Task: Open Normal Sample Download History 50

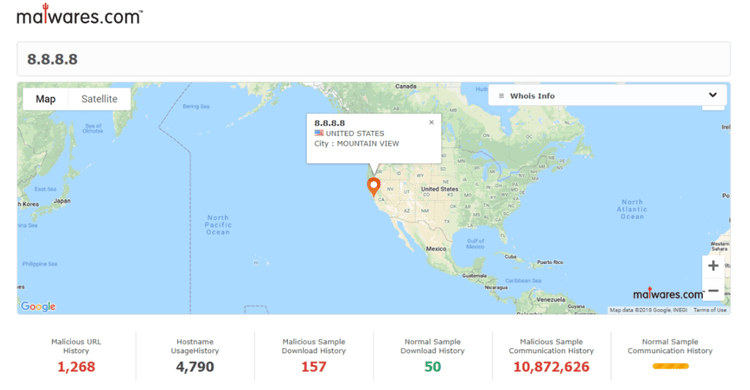Action: click(x=432, y=367)
